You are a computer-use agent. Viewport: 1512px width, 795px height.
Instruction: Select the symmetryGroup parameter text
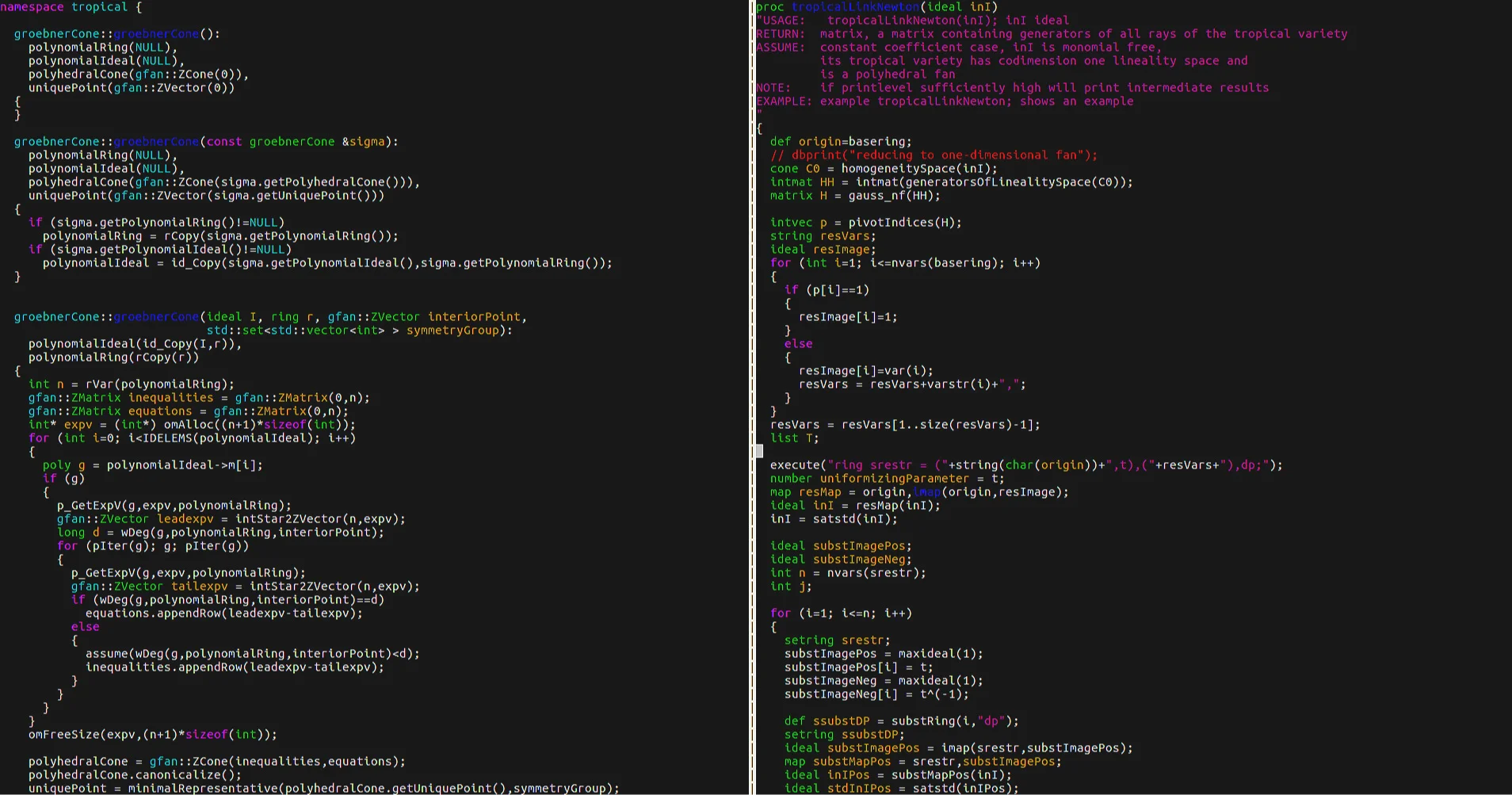tap(452, 330)
